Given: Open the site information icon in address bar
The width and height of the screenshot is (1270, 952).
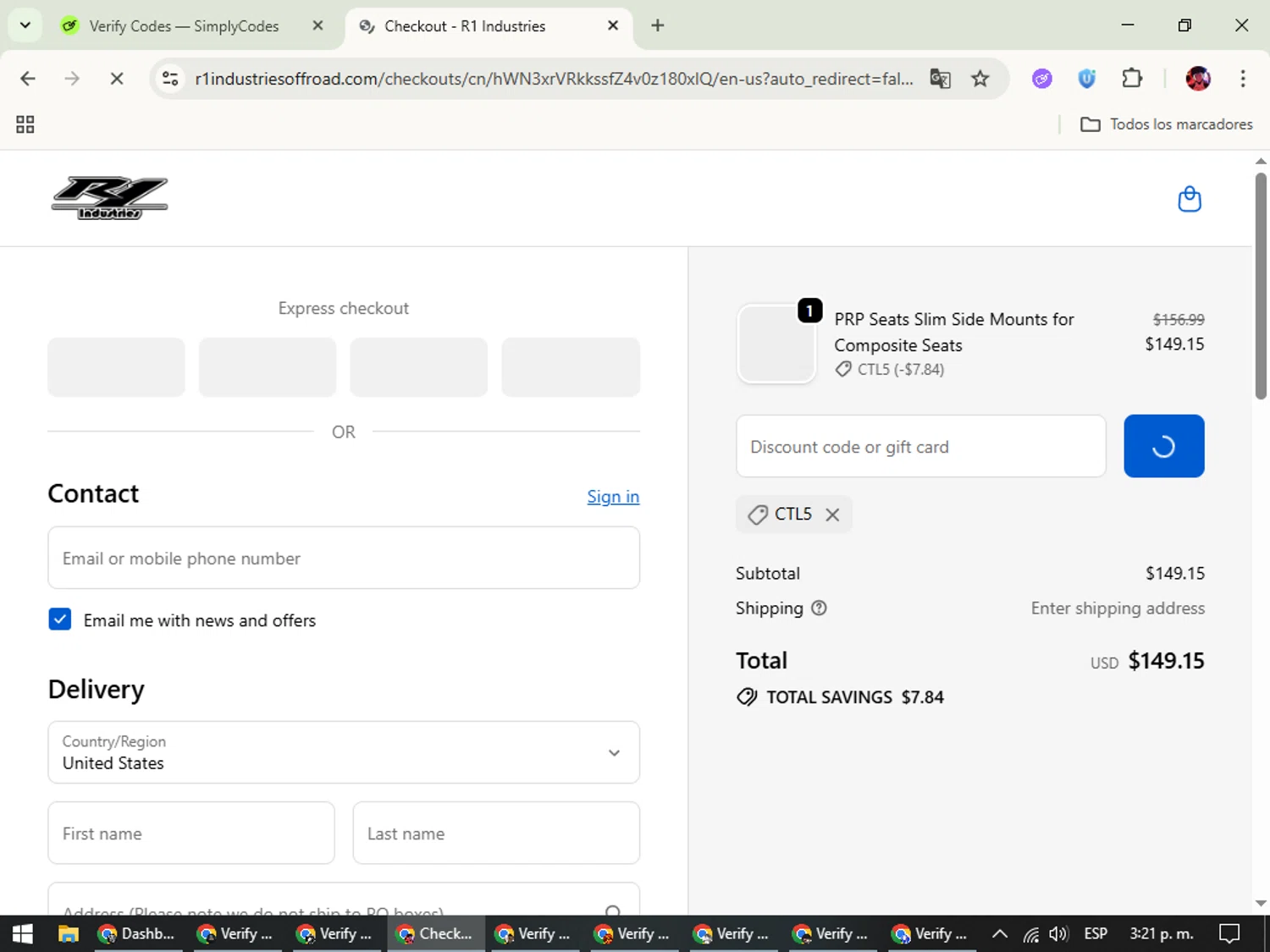Looking at the screenshot, I should click(x=170, y=79).
